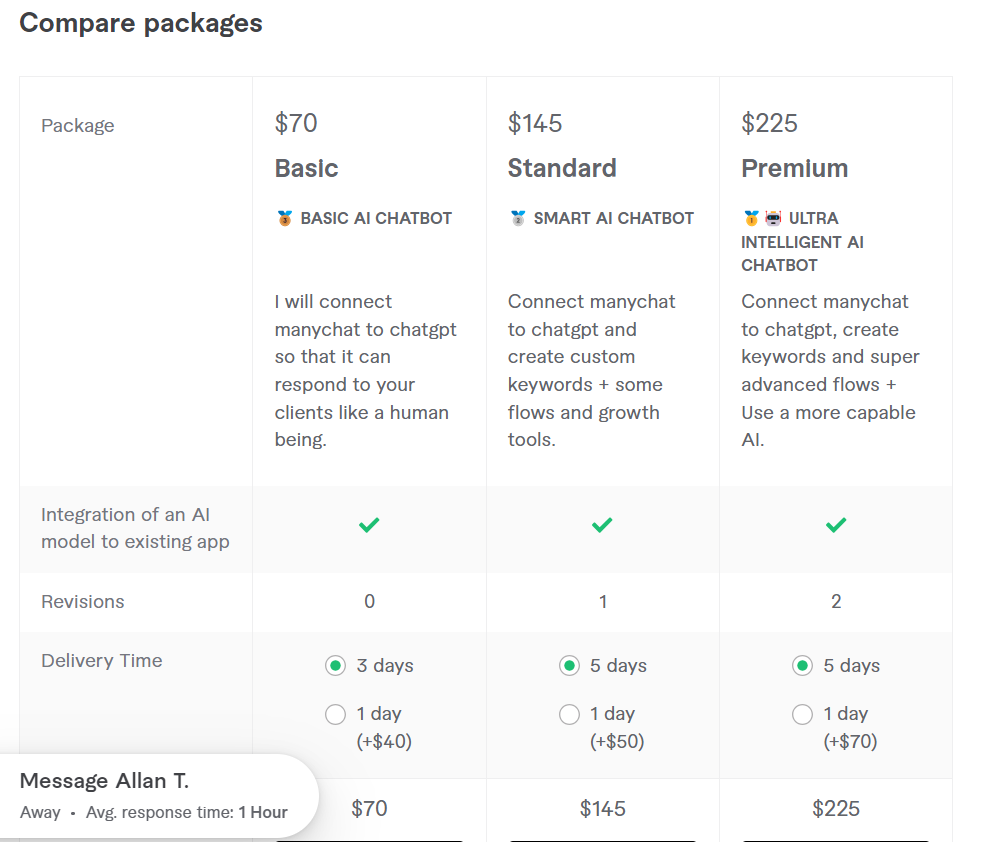Choose 1 day (+$40) delivery for Basic
The height and width of the screenshot is (842, 992).
(x=335, y=714)
